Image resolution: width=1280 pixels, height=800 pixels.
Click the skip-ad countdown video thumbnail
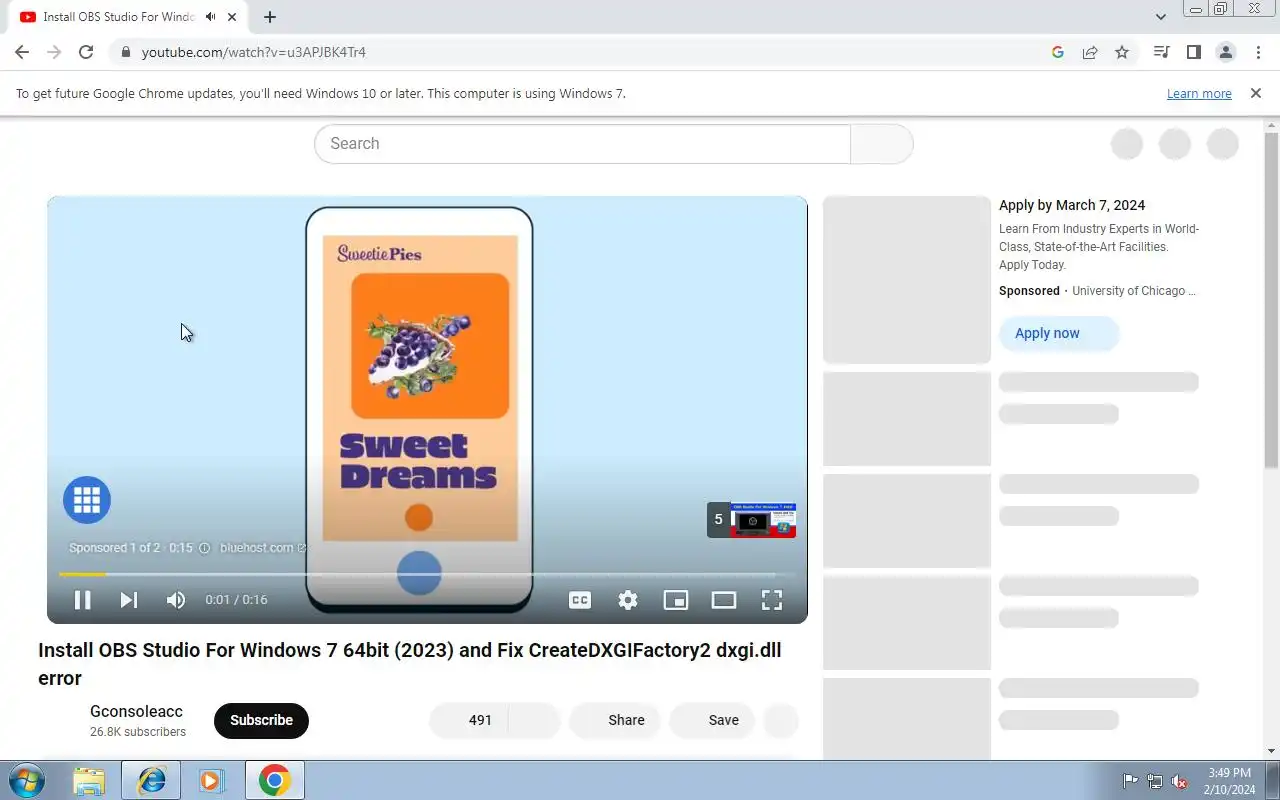click(x=752, y=520)
